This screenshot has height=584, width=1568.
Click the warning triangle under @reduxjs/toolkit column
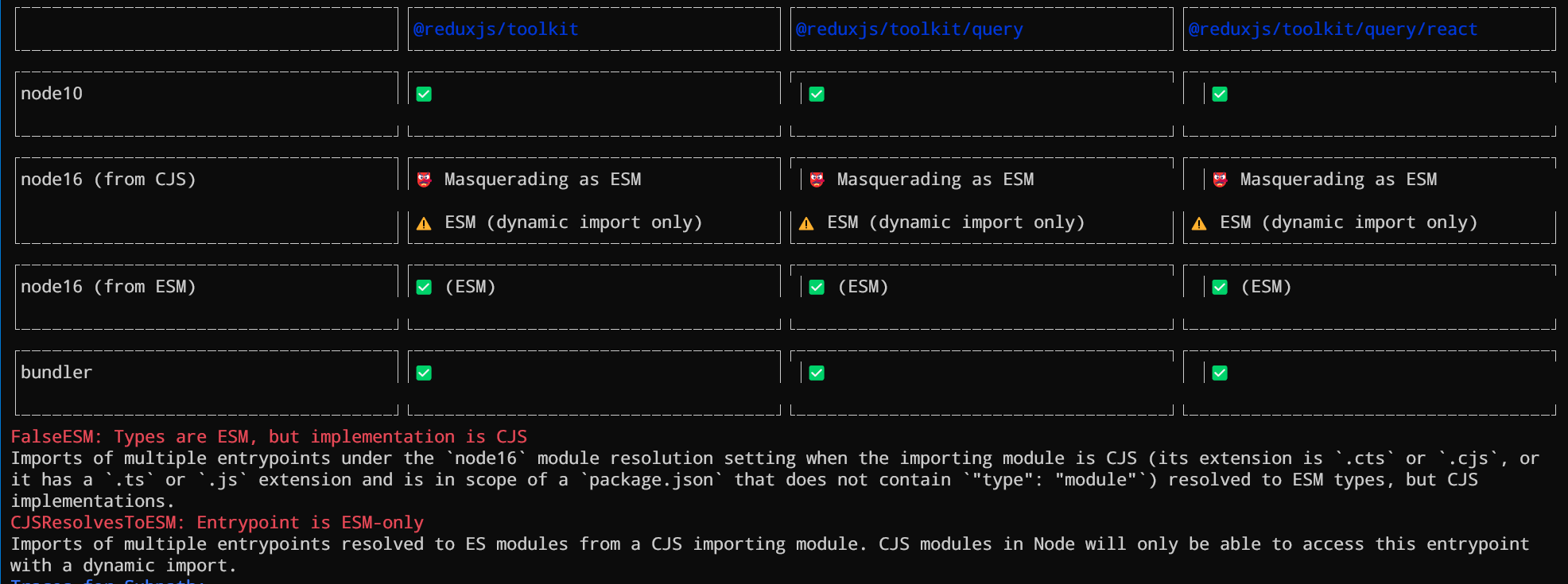tap(424, 223)
